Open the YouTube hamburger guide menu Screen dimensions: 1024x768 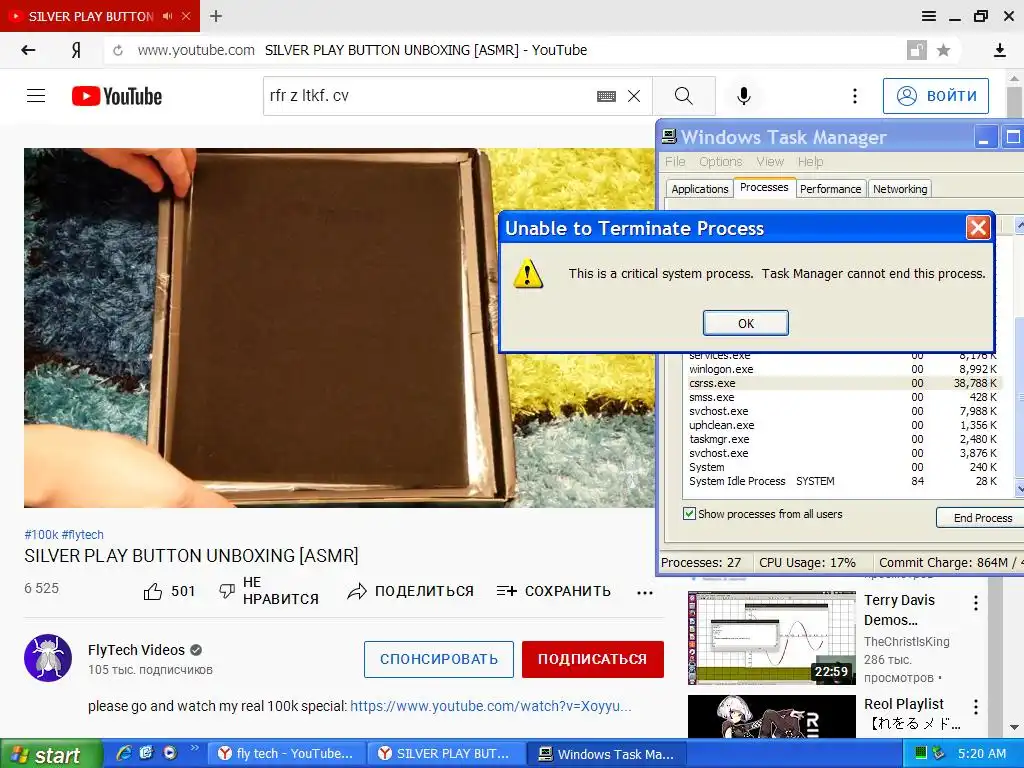click(36, 96)
